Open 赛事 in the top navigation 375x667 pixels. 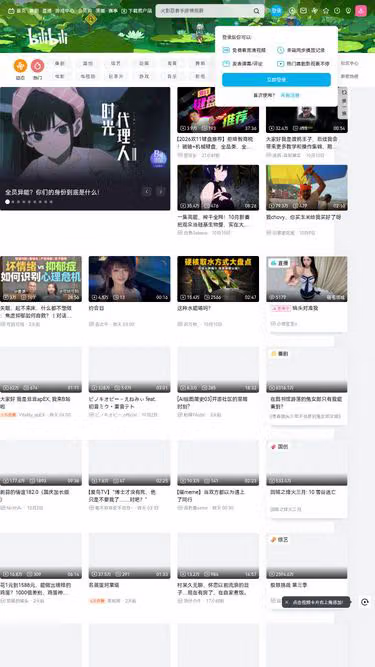pyautogui.click(x=113, y=11)
